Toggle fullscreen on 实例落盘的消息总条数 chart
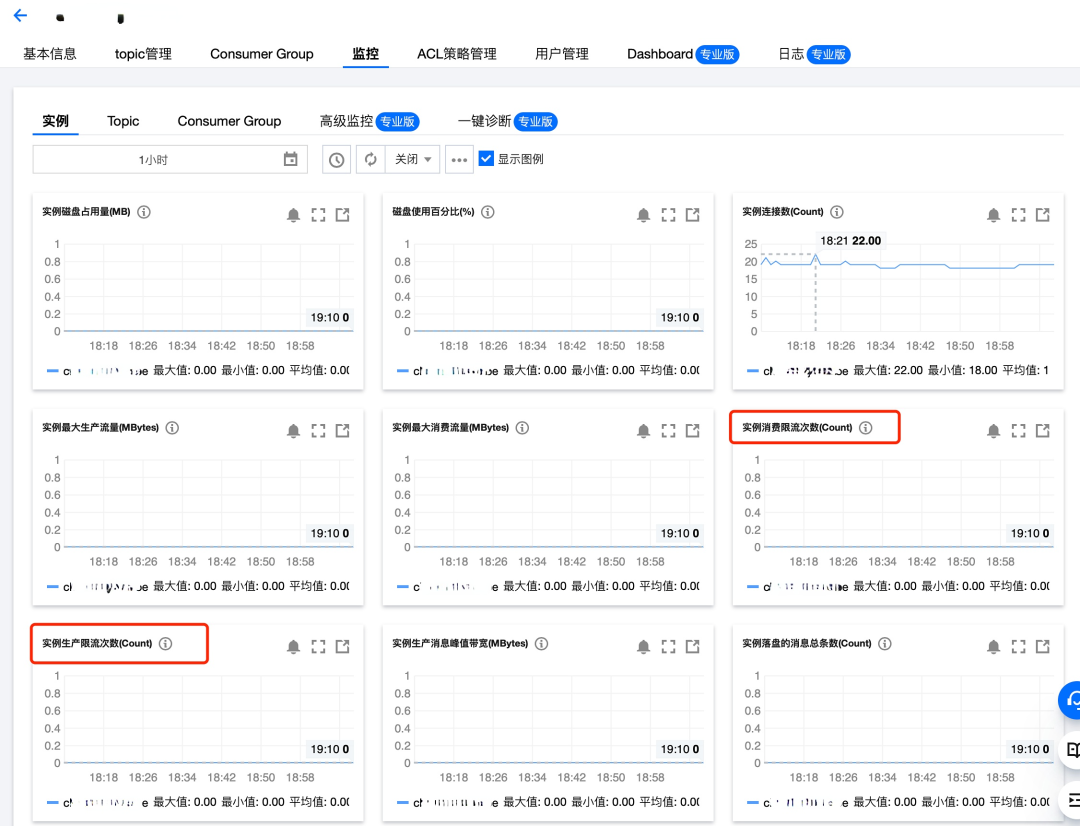The width and height of the screenshot is (1080, 826). pos(1018,646)
